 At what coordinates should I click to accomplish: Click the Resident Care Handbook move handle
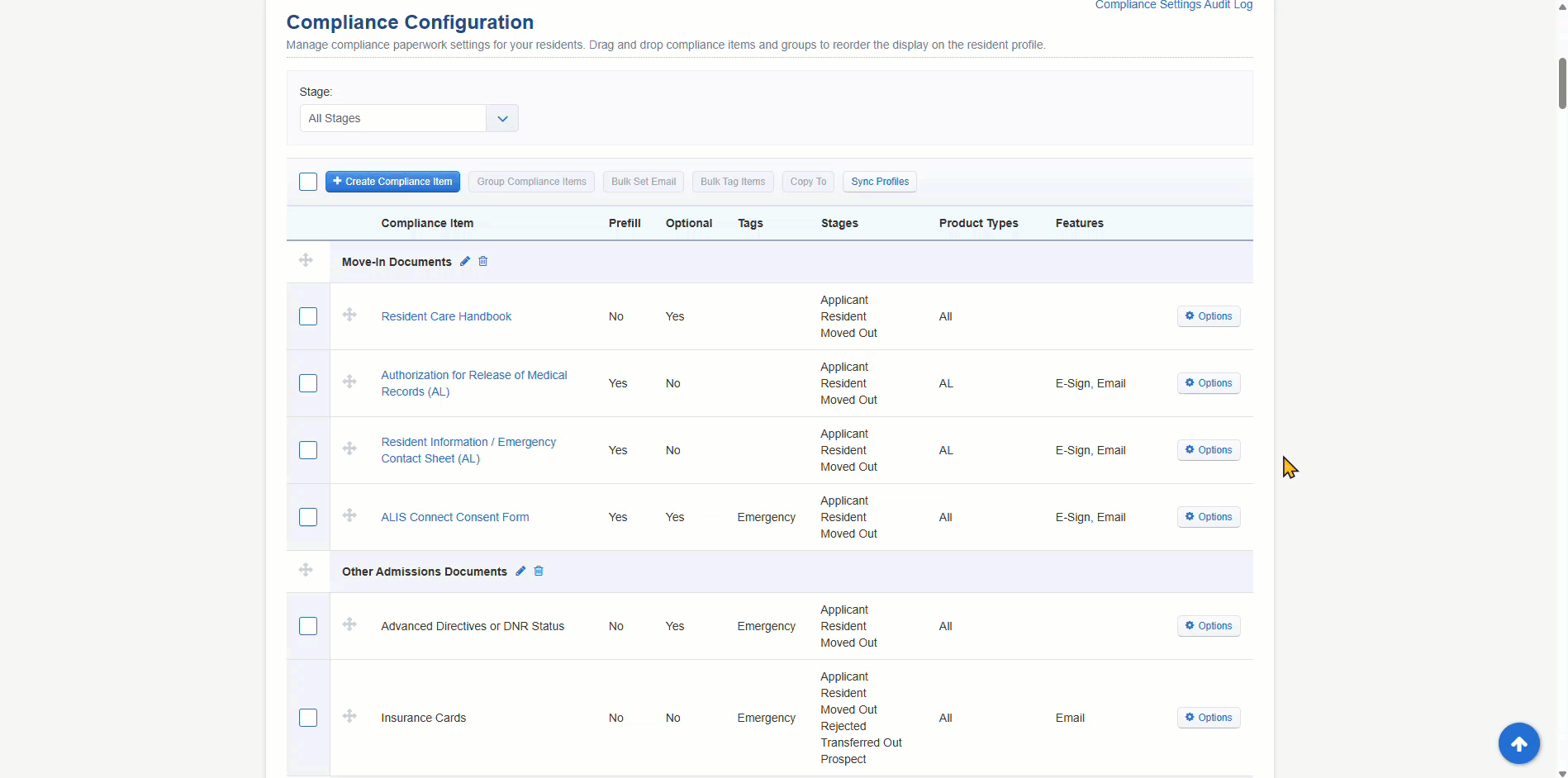pyautogui.click(x=349, y=315)
